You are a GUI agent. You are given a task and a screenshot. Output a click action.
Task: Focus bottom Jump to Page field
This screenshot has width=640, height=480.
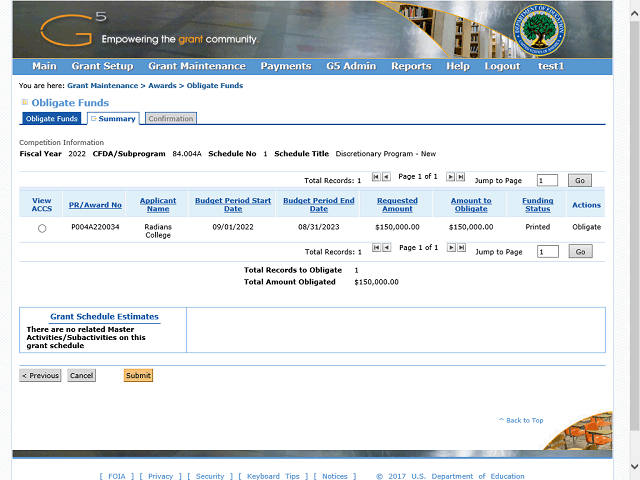[x=548, y=251]
